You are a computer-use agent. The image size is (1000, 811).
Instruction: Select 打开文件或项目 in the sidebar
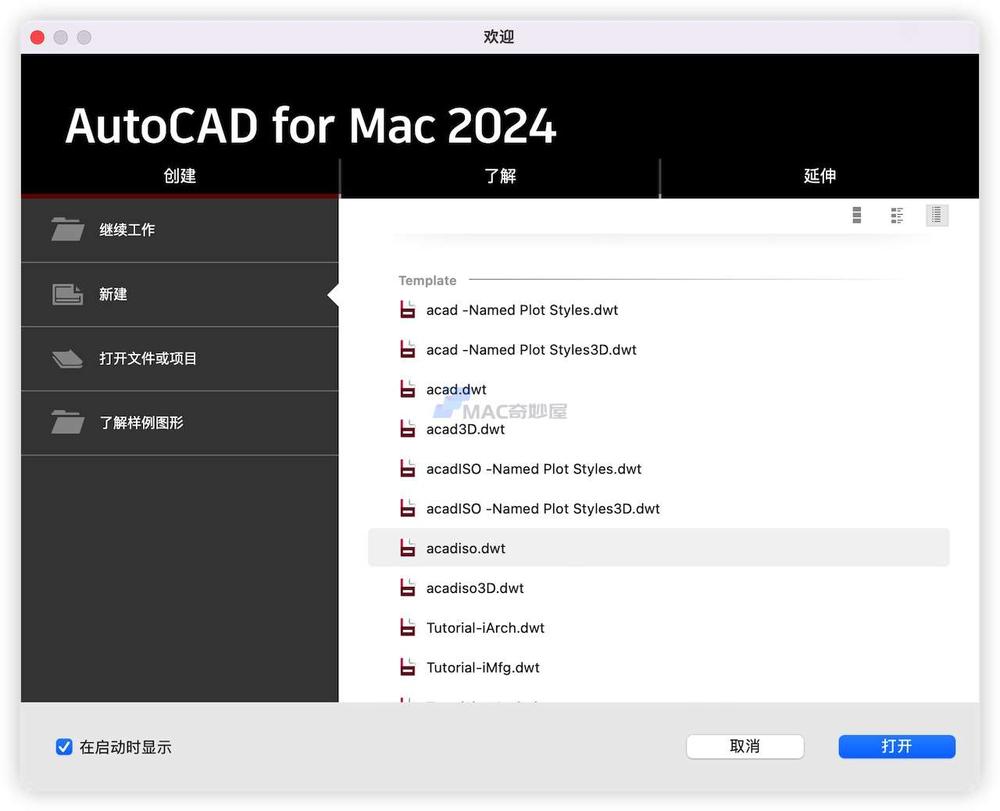click(x=180, y=359)
